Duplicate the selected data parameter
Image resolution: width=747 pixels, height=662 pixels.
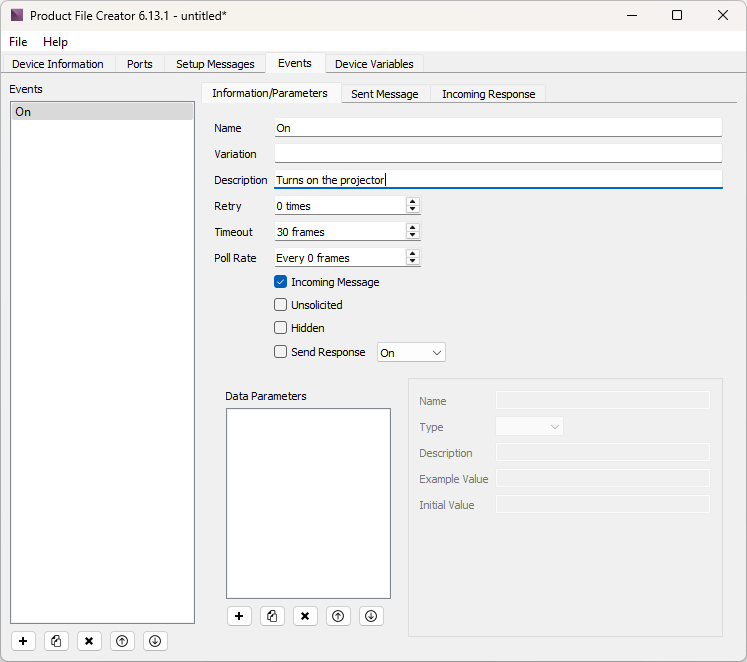pos(272,616)
